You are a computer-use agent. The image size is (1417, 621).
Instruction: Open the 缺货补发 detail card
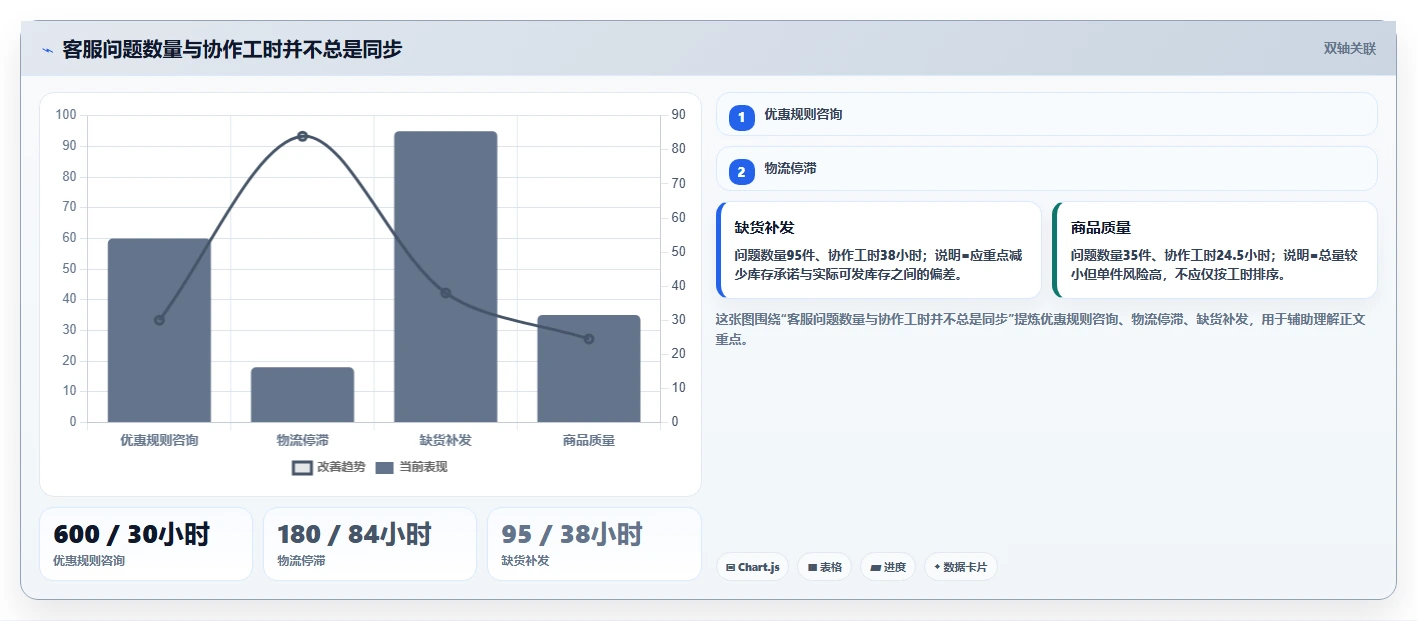(x=879, y=250)
